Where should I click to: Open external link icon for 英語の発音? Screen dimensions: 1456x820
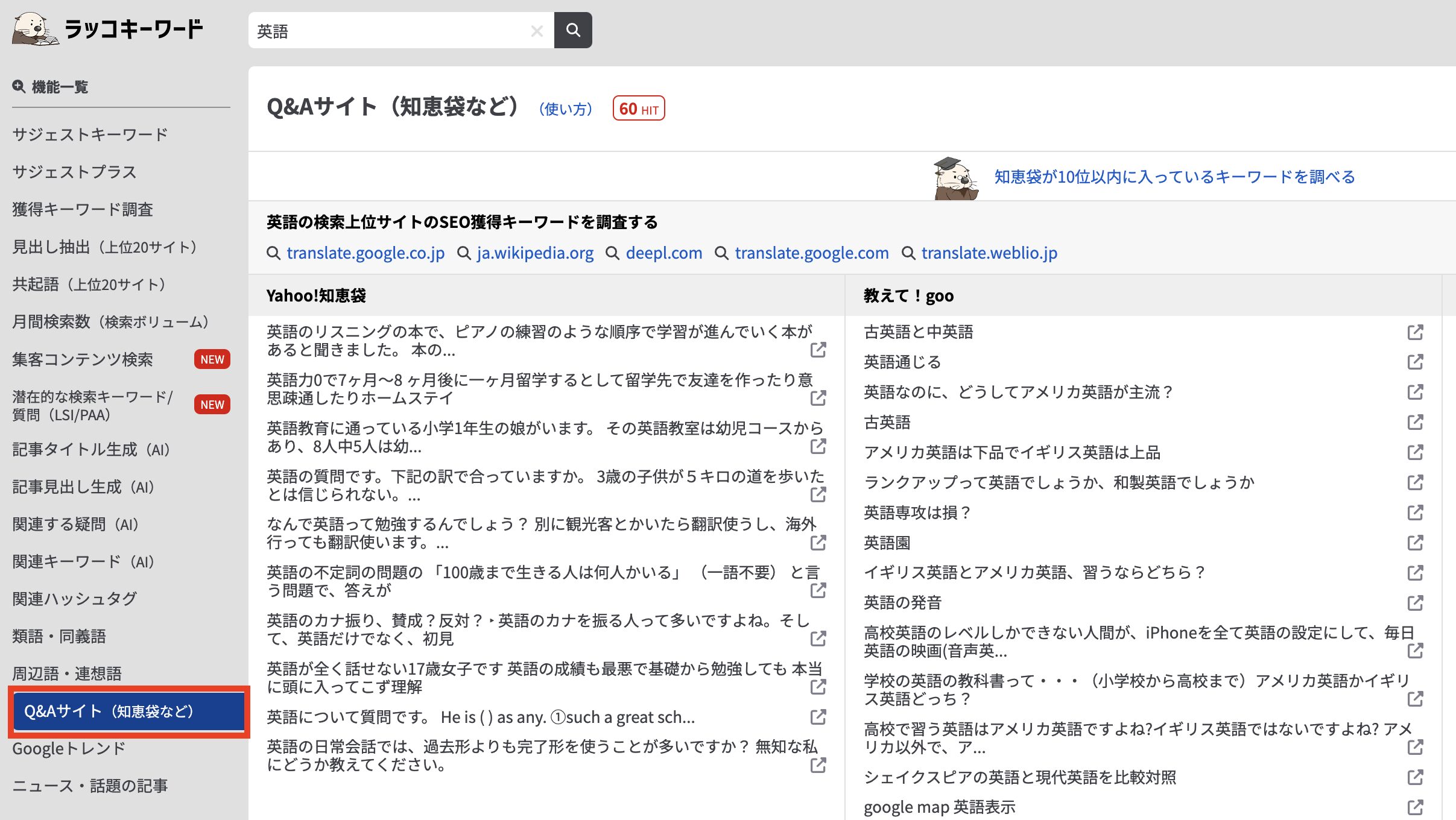[x=1415, y=603]
